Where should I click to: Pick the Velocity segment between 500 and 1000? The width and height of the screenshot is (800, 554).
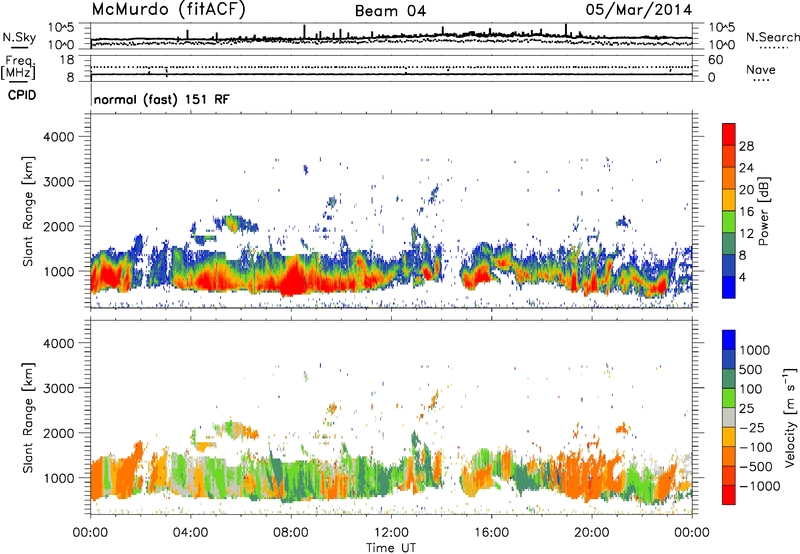729,360
